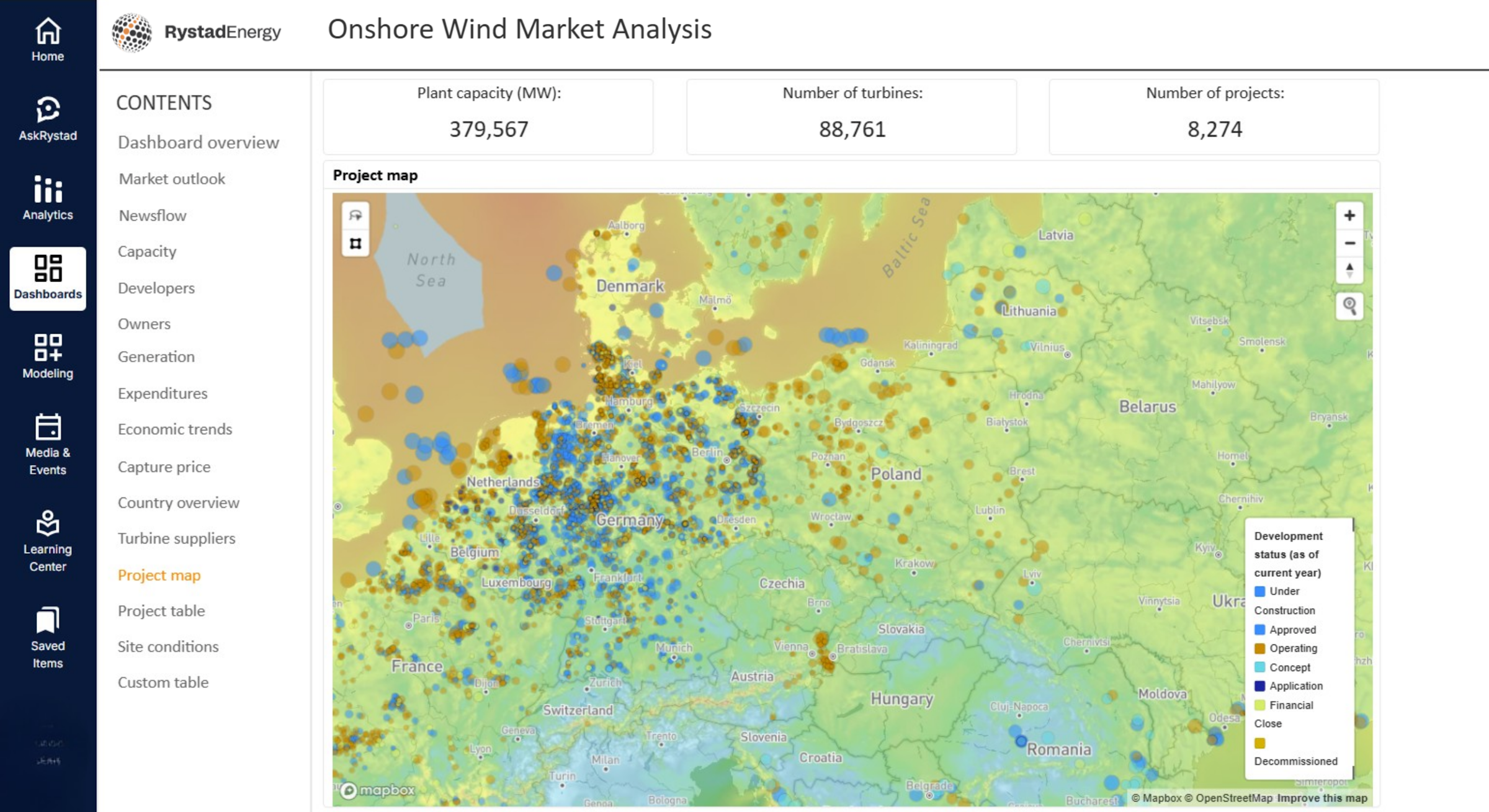1489x812 pixels.
Task: Open Economic trends page
Action: coord(175,430)
